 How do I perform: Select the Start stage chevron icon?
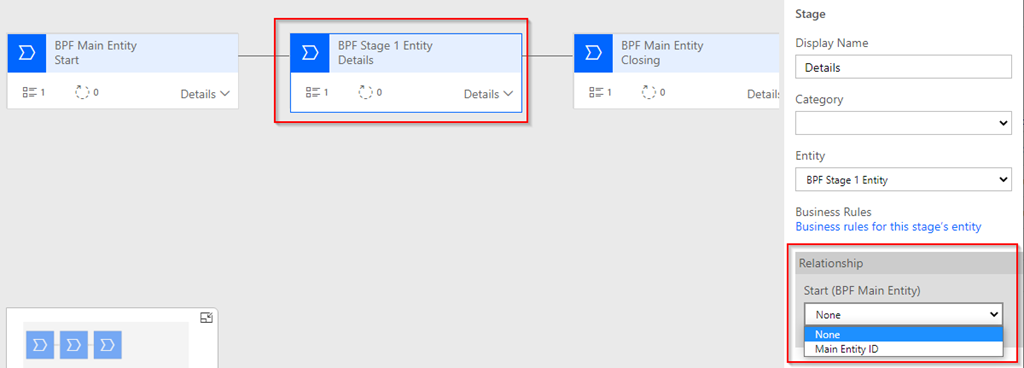pyautogui.click(x=27, y=53)
